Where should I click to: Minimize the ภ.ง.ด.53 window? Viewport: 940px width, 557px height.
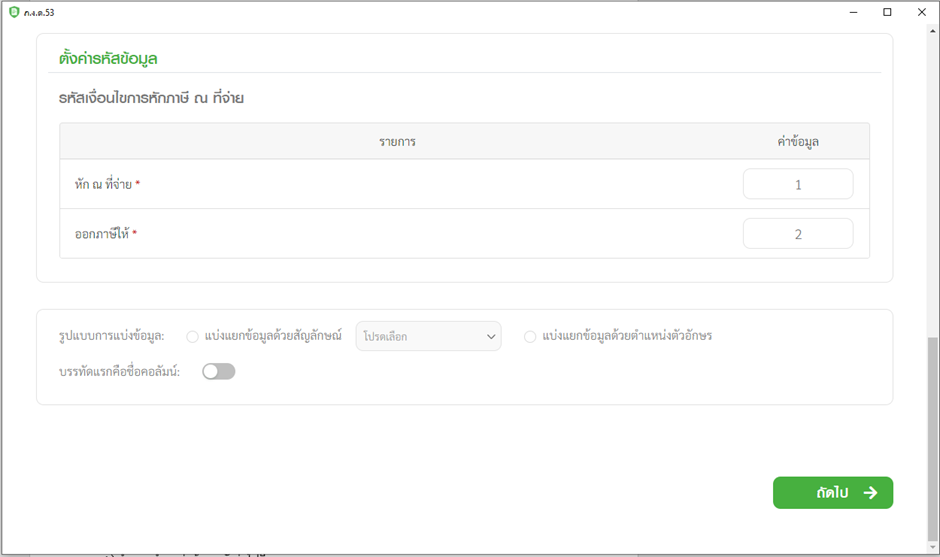point(853,12)
